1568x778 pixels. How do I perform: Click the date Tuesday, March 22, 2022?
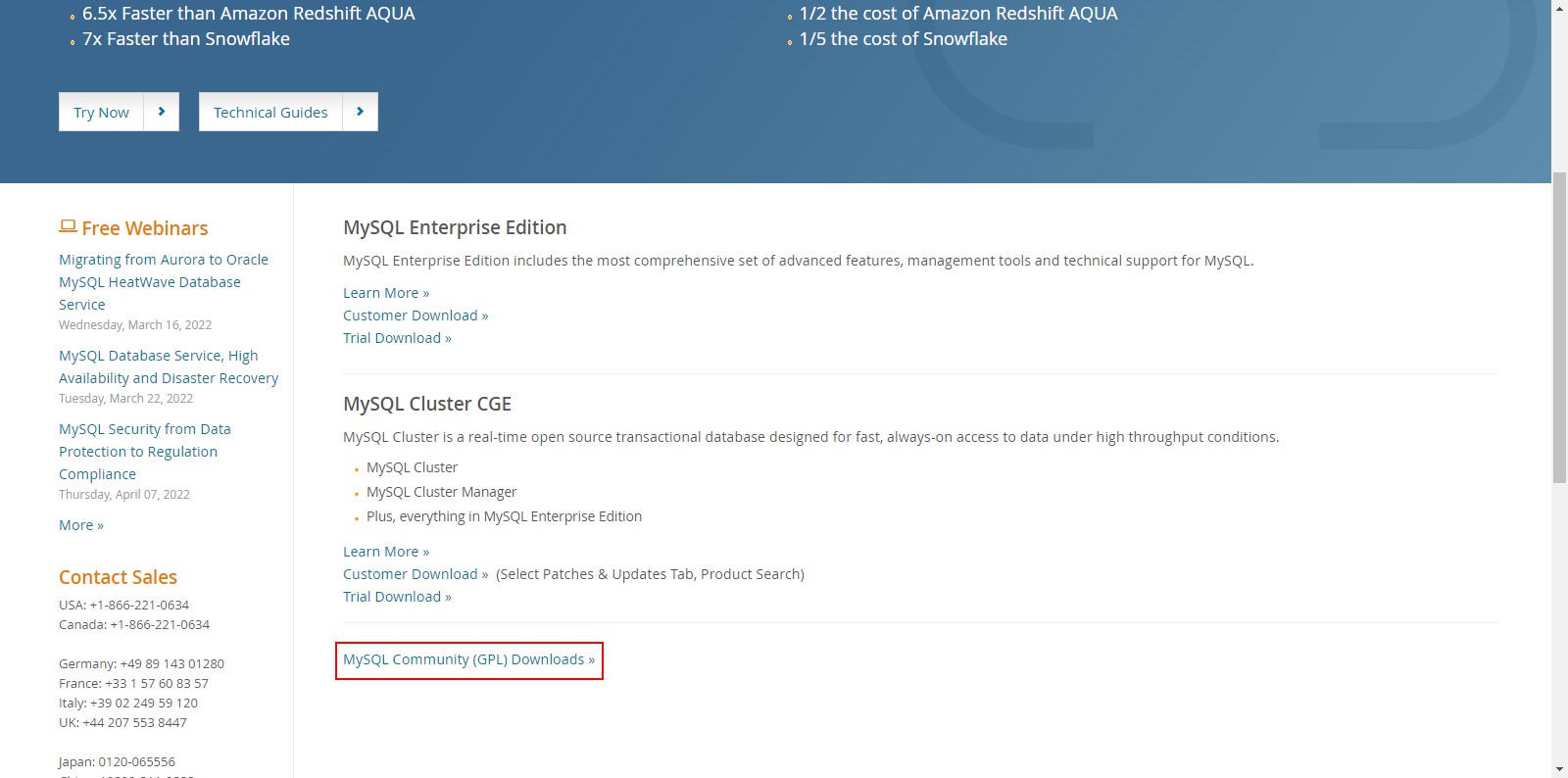[x=125, y=398]
